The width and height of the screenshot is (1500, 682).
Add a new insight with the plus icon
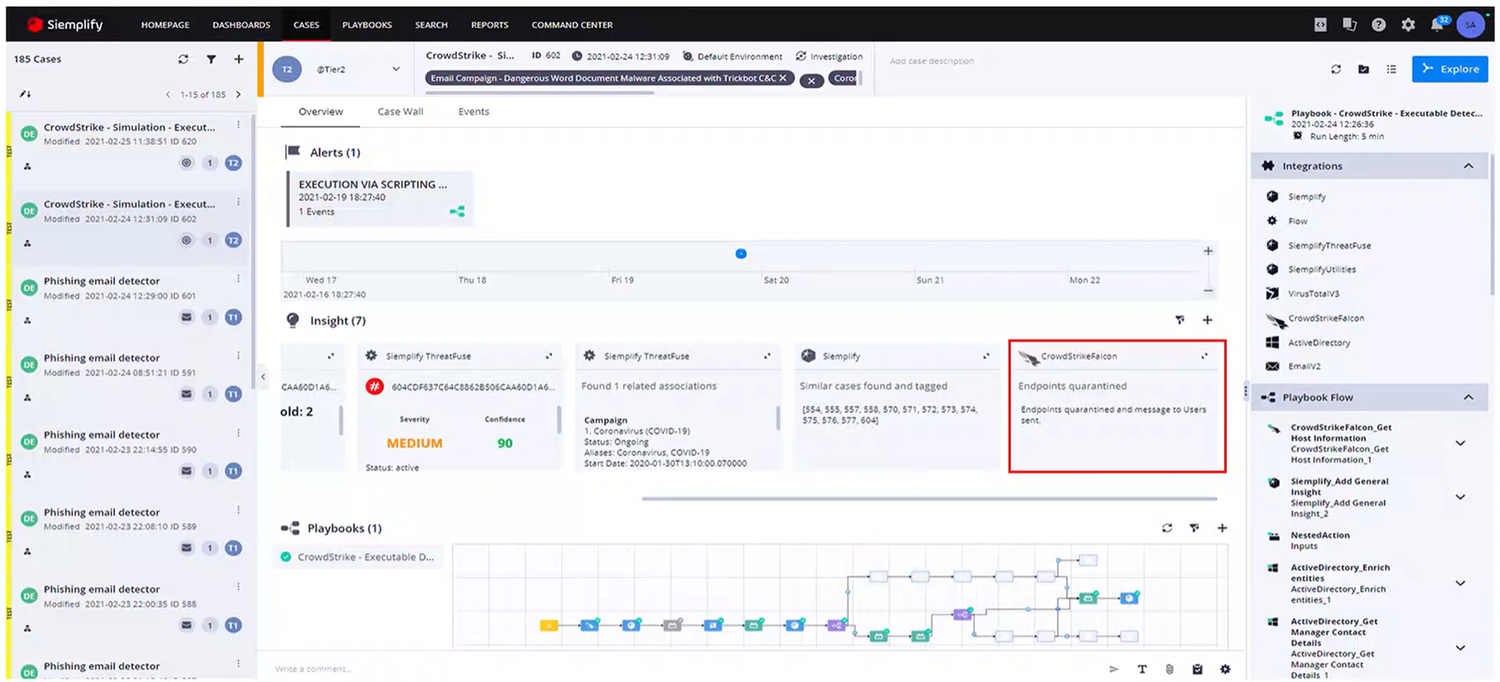click(x=1207, y=320)
